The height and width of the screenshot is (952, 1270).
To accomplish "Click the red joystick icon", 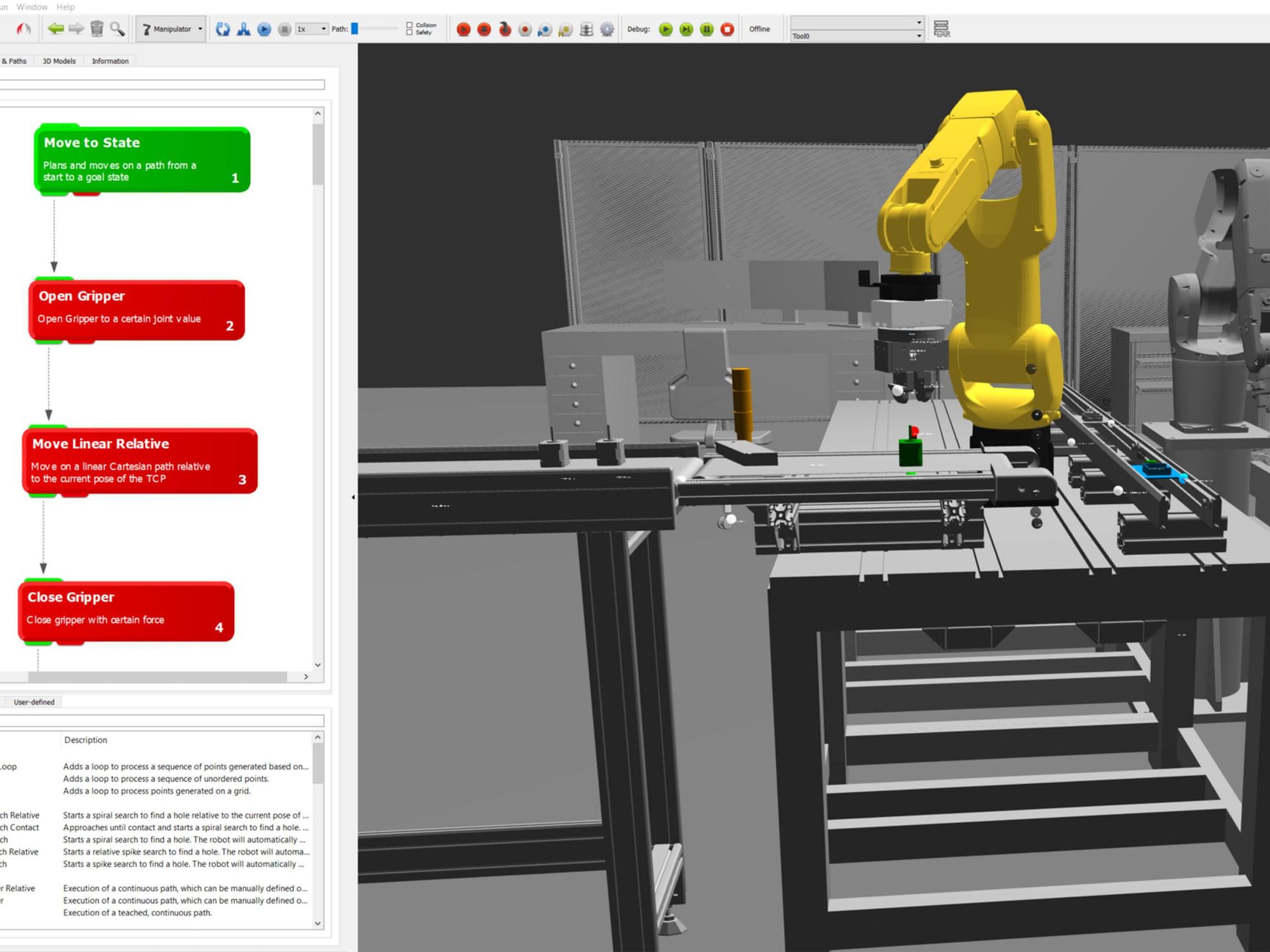I will point(505,29).
